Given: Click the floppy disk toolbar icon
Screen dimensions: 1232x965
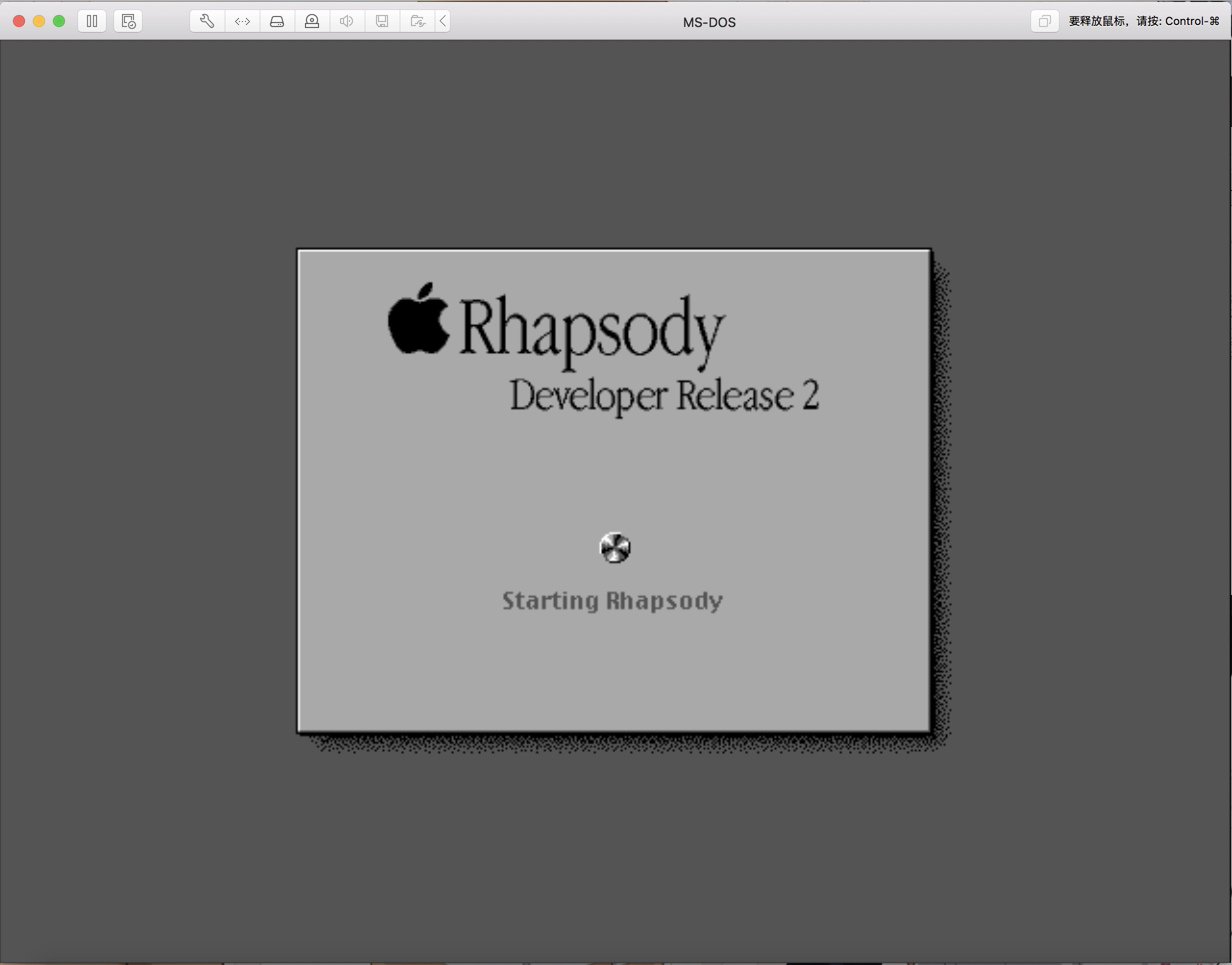Looking at the screenshot, I should pos(382,21).
